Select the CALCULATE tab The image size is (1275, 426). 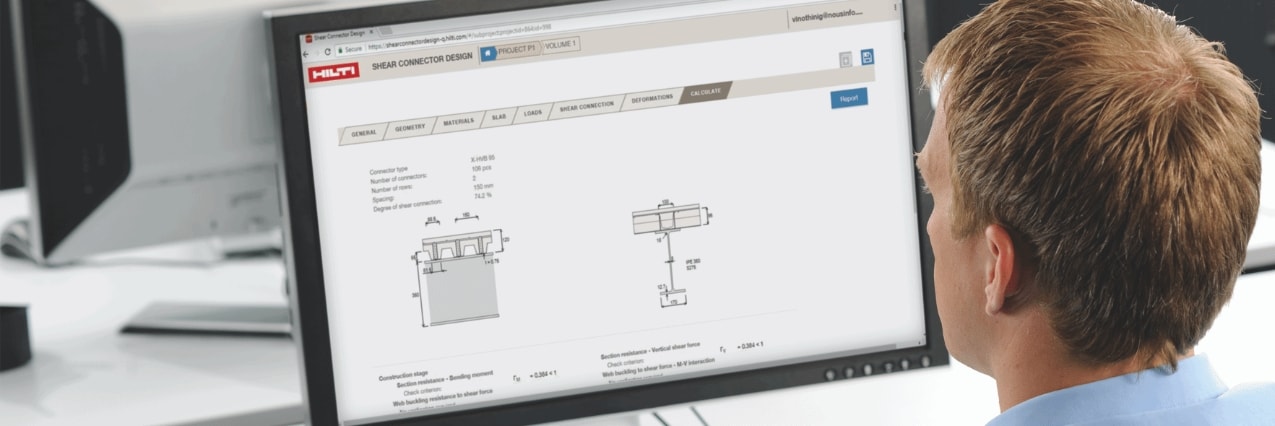[x=706, y=92]
